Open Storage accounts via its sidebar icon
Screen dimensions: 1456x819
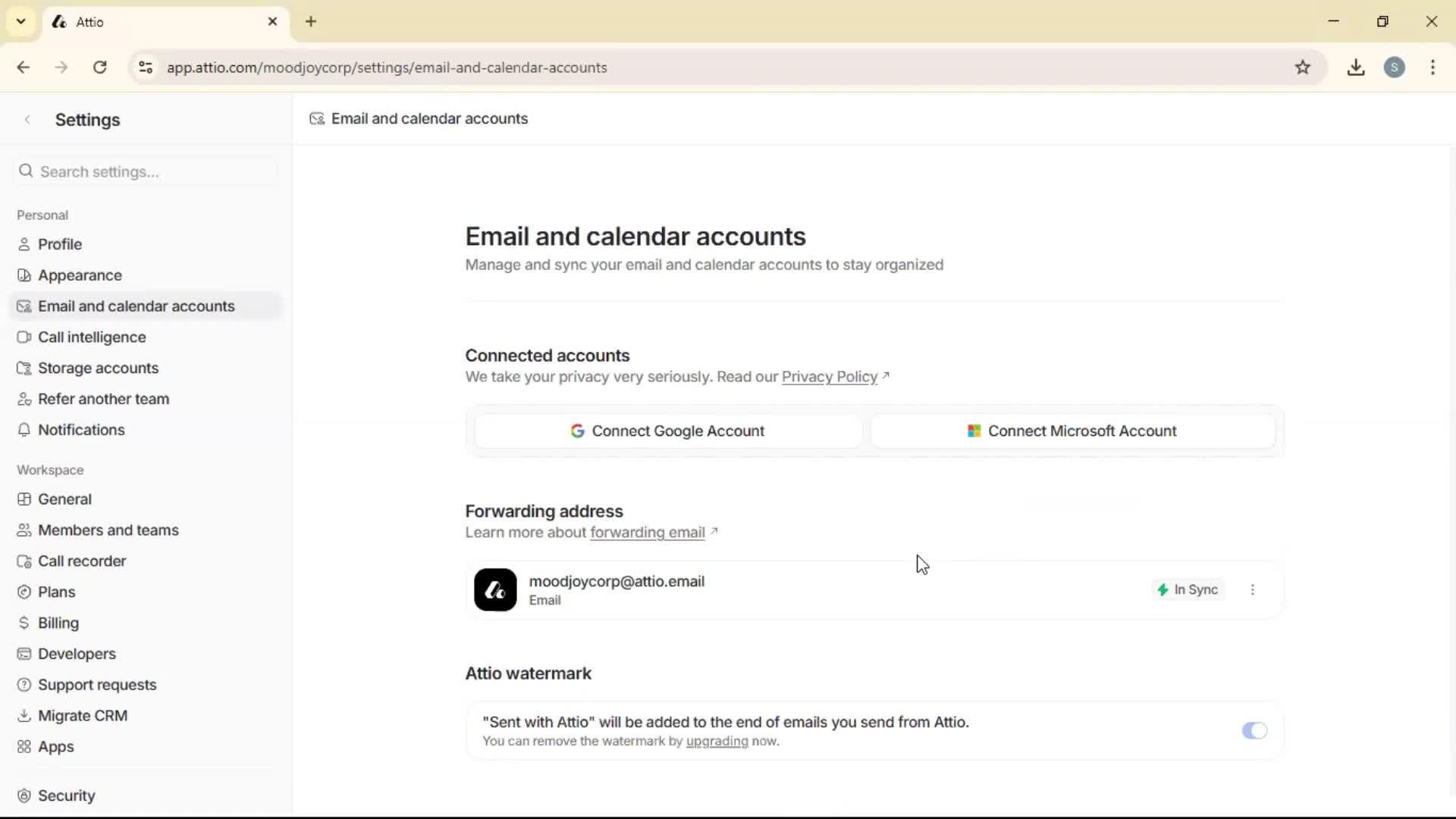pos(25,368)
